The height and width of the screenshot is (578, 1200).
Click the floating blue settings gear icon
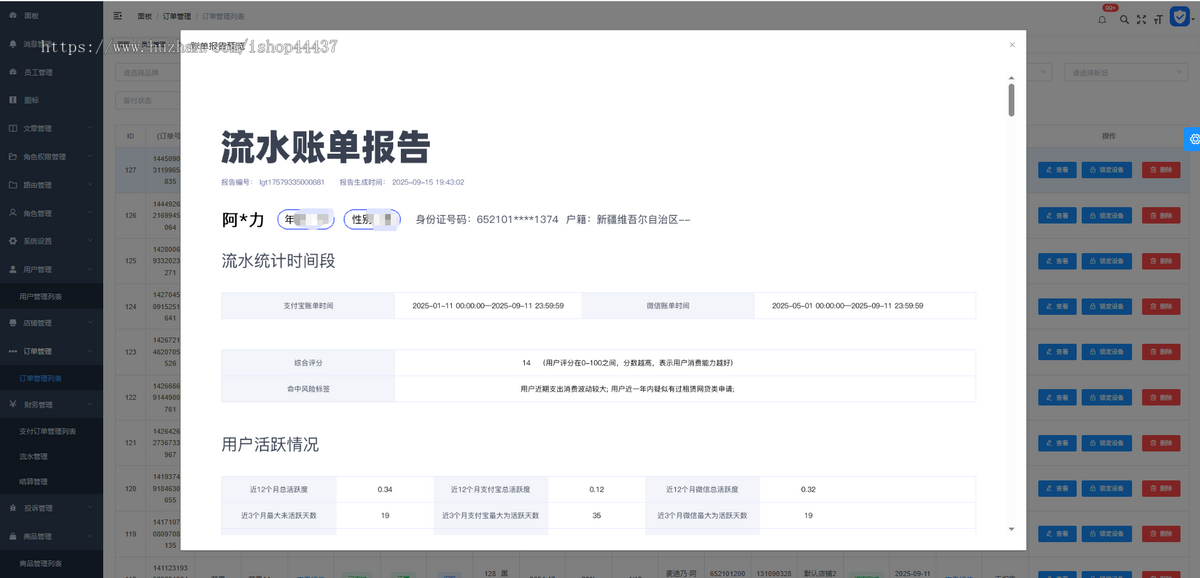pyautogui.click(x=1192, y=140)
